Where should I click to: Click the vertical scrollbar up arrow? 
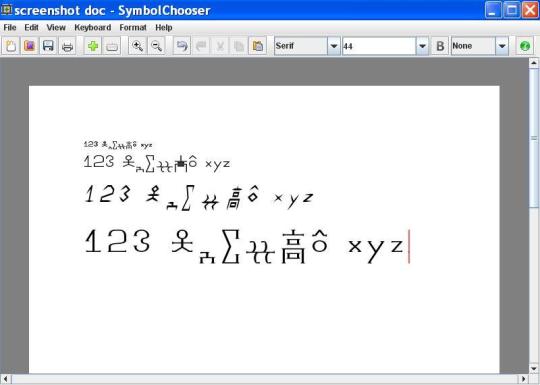[x=534, y=63]
